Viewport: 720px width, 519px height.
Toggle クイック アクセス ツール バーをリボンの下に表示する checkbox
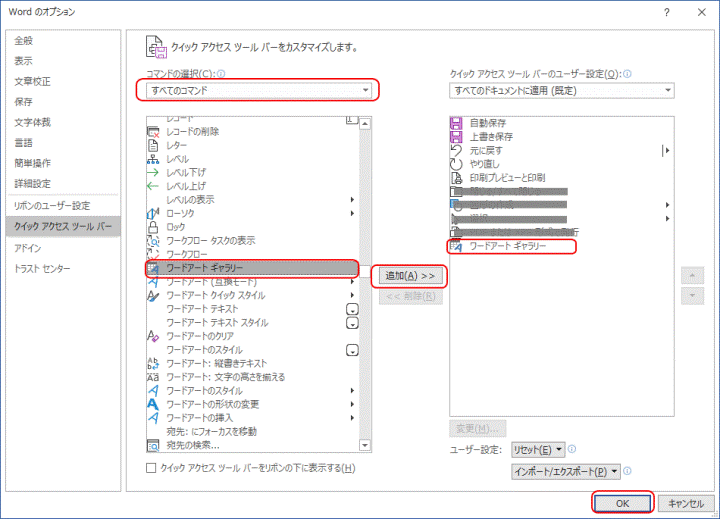(x=151, y=468)
